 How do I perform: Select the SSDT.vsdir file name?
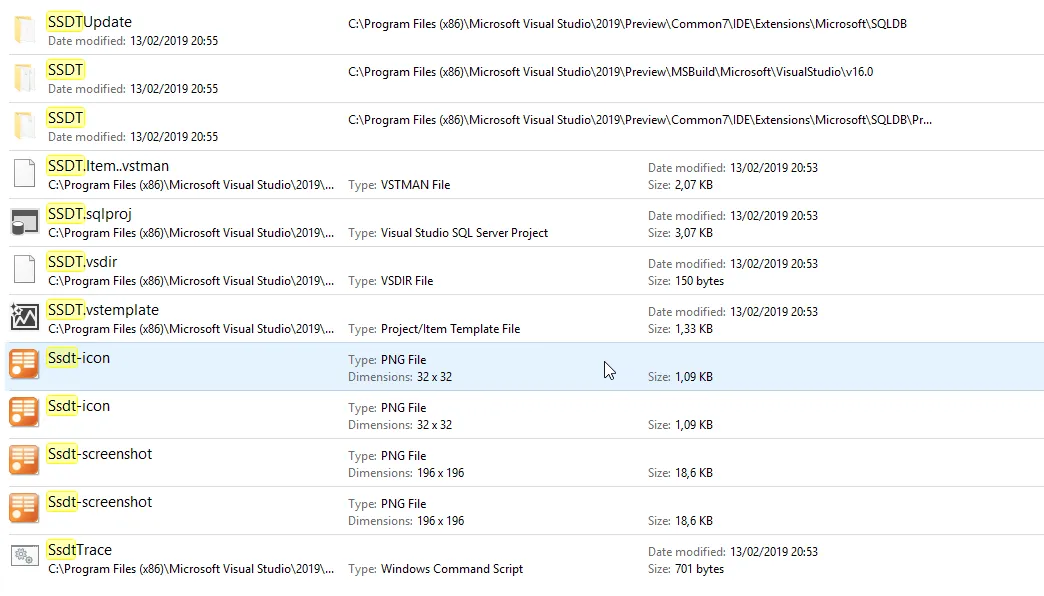tap(82, 262)
